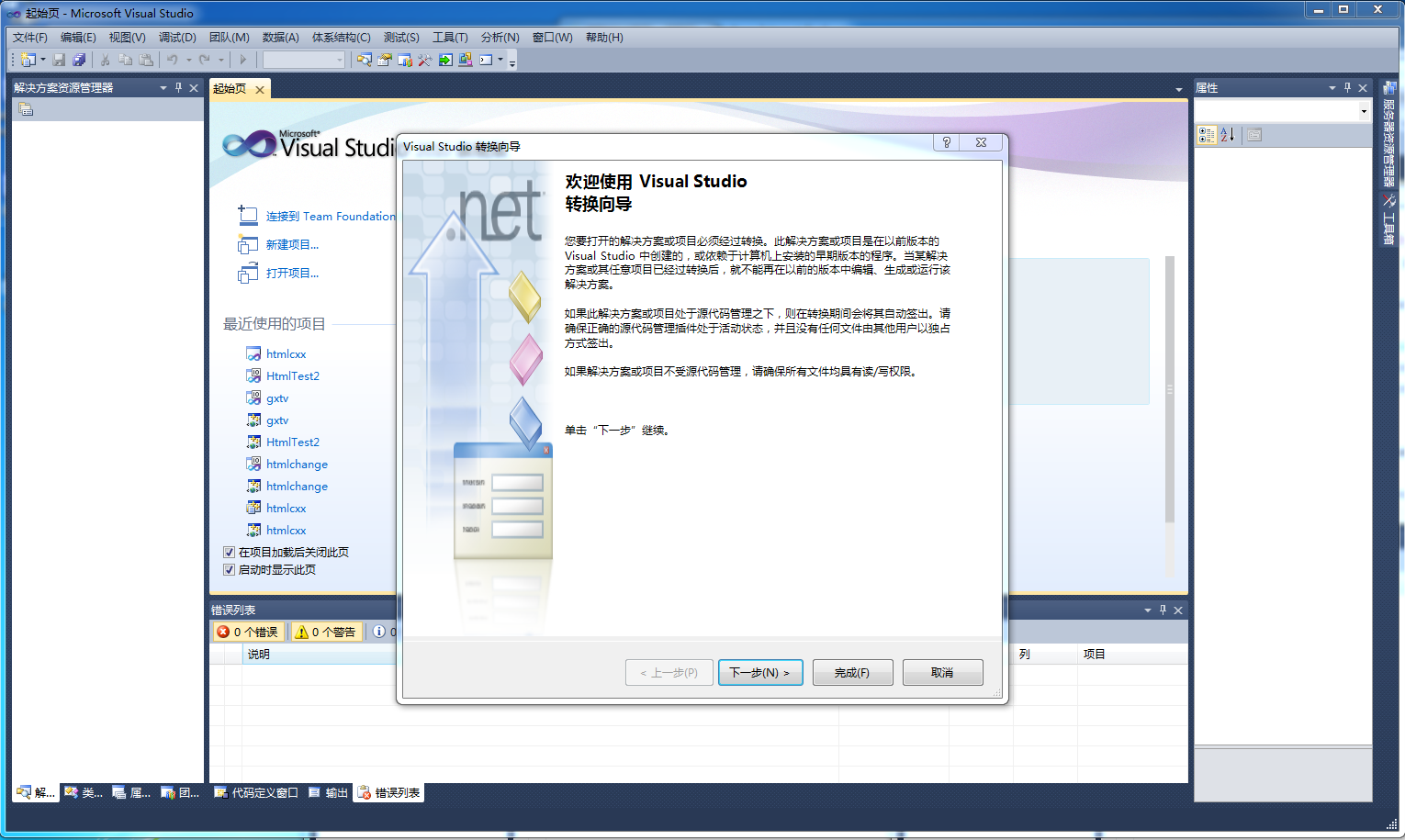Click the Copy toolbar icon

coord(126,60)
